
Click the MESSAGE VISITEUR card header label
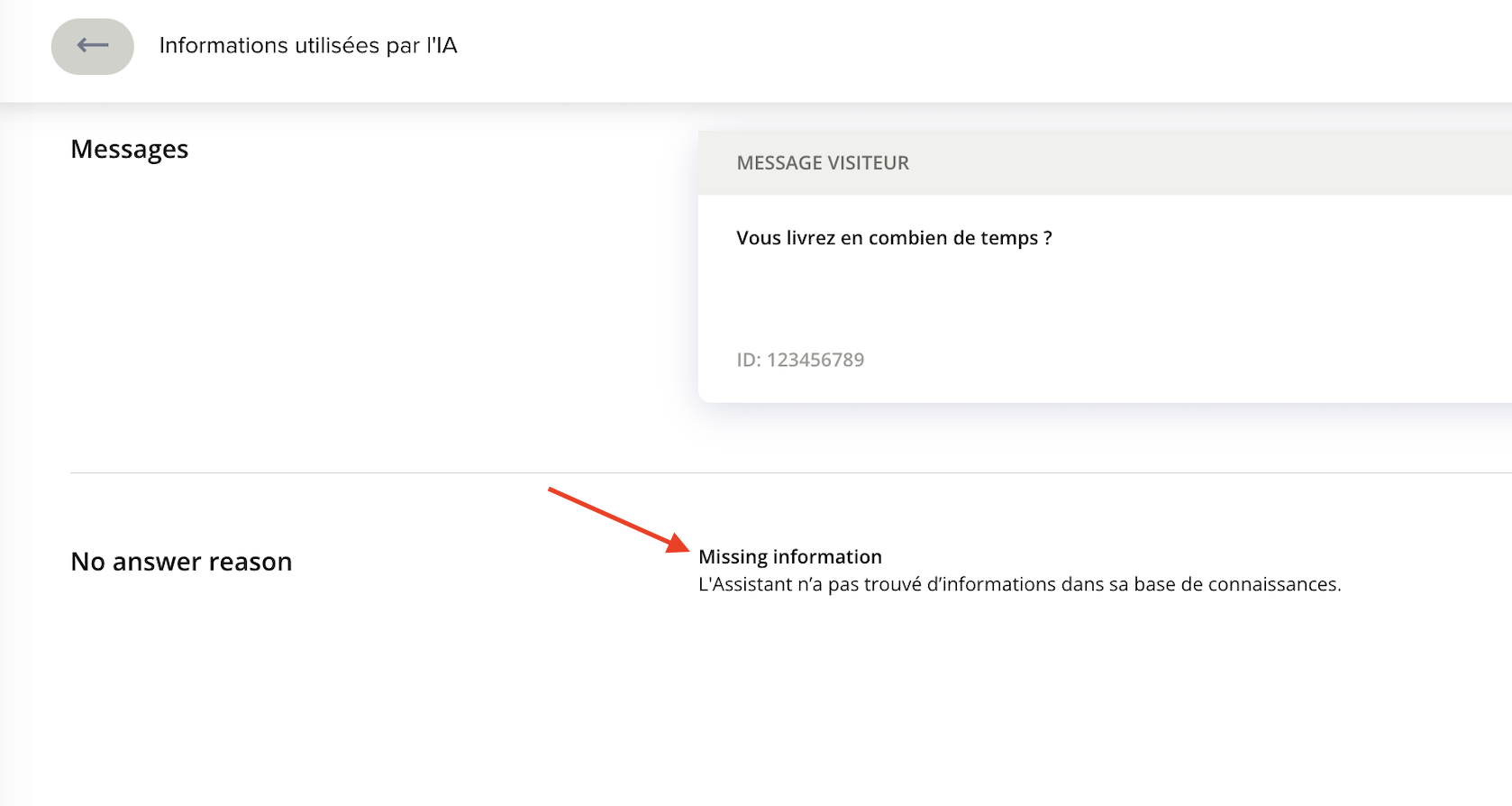822,163
